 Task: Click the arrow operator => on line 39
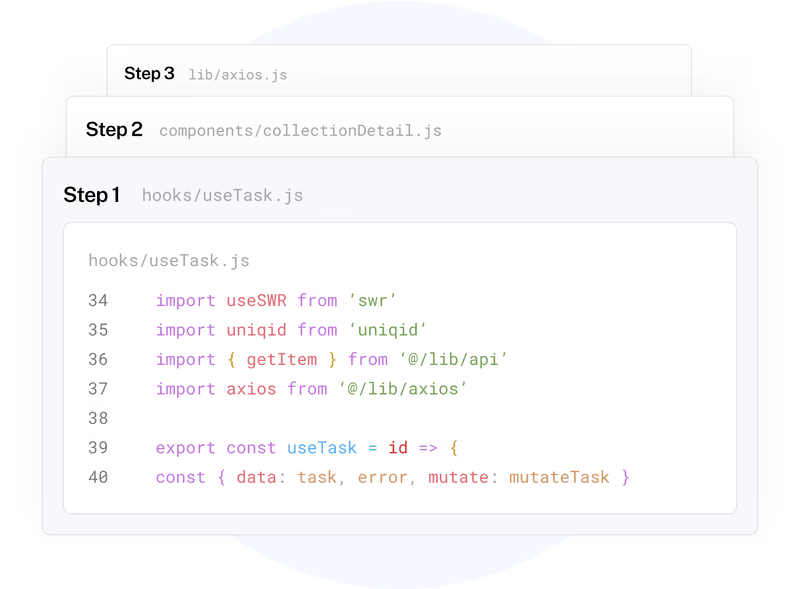428,448
